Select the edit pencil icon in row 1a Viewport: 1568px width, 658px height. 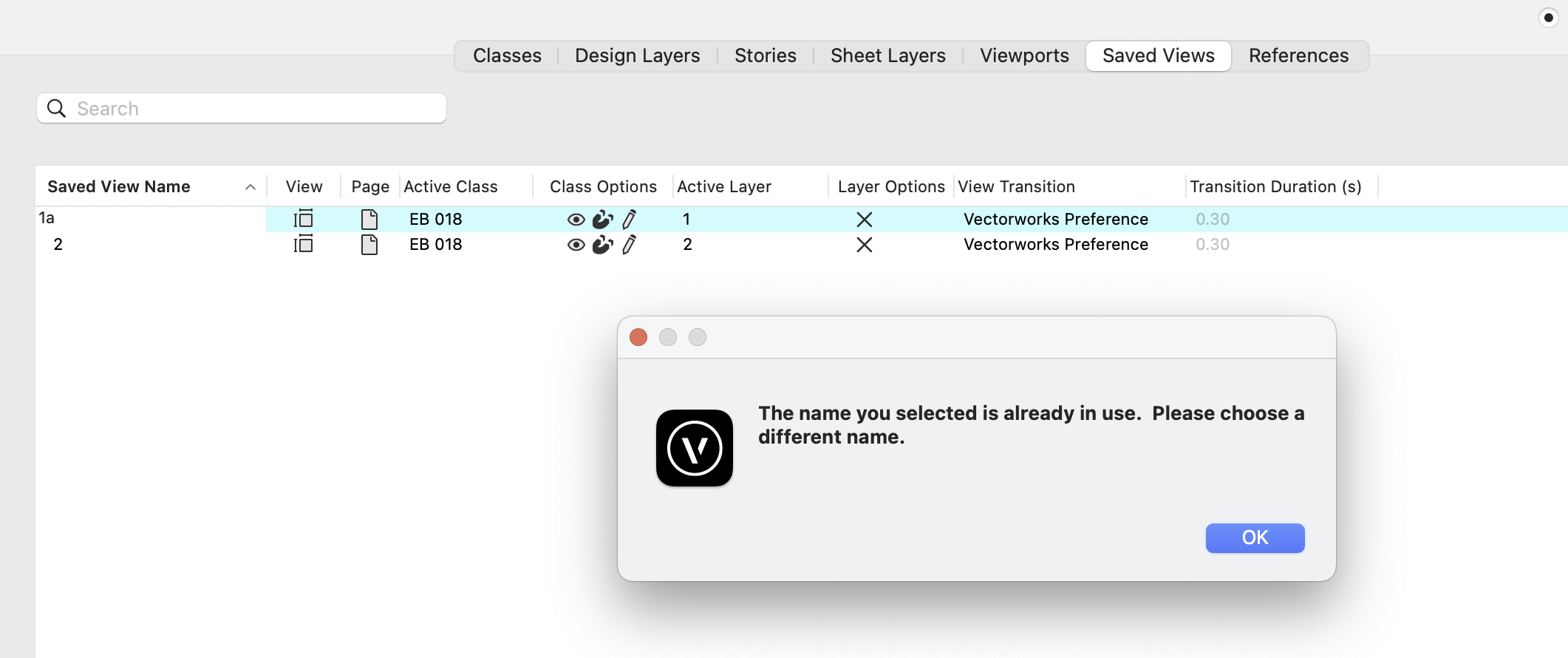click(x=630, y=219)
